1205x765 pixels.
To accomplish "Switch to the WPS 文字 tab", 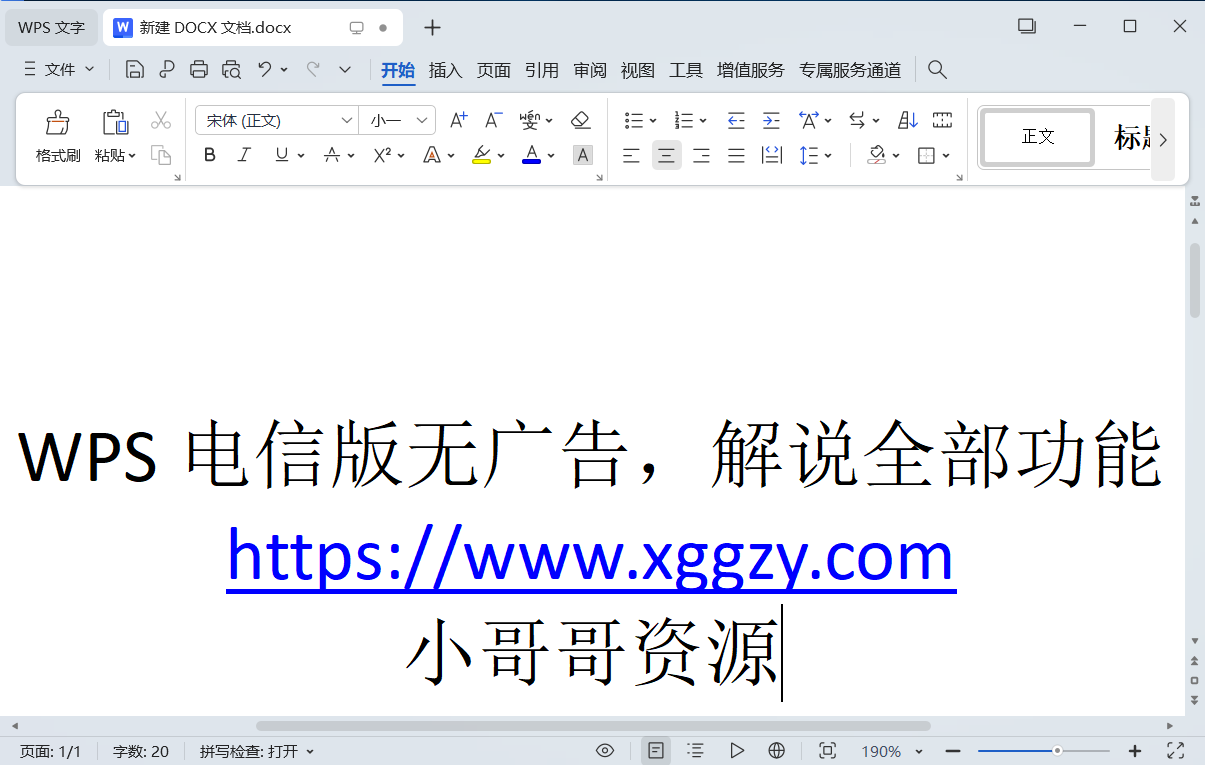I will pos(52,27).
